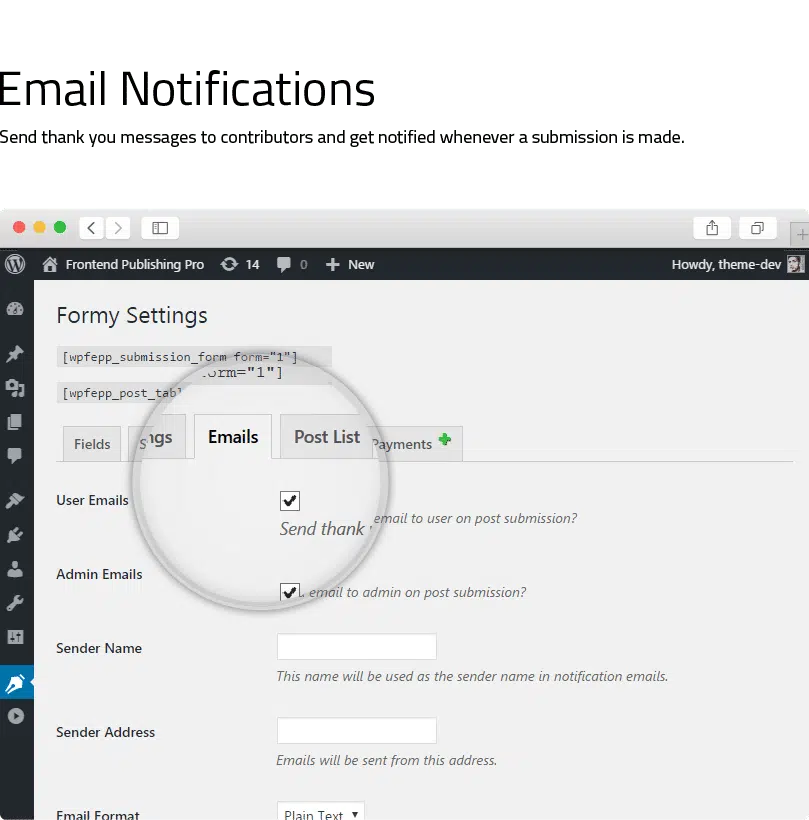Add a new browser tab plus button
This screenshot has height=820, width=809.
(x=801, y=234)
